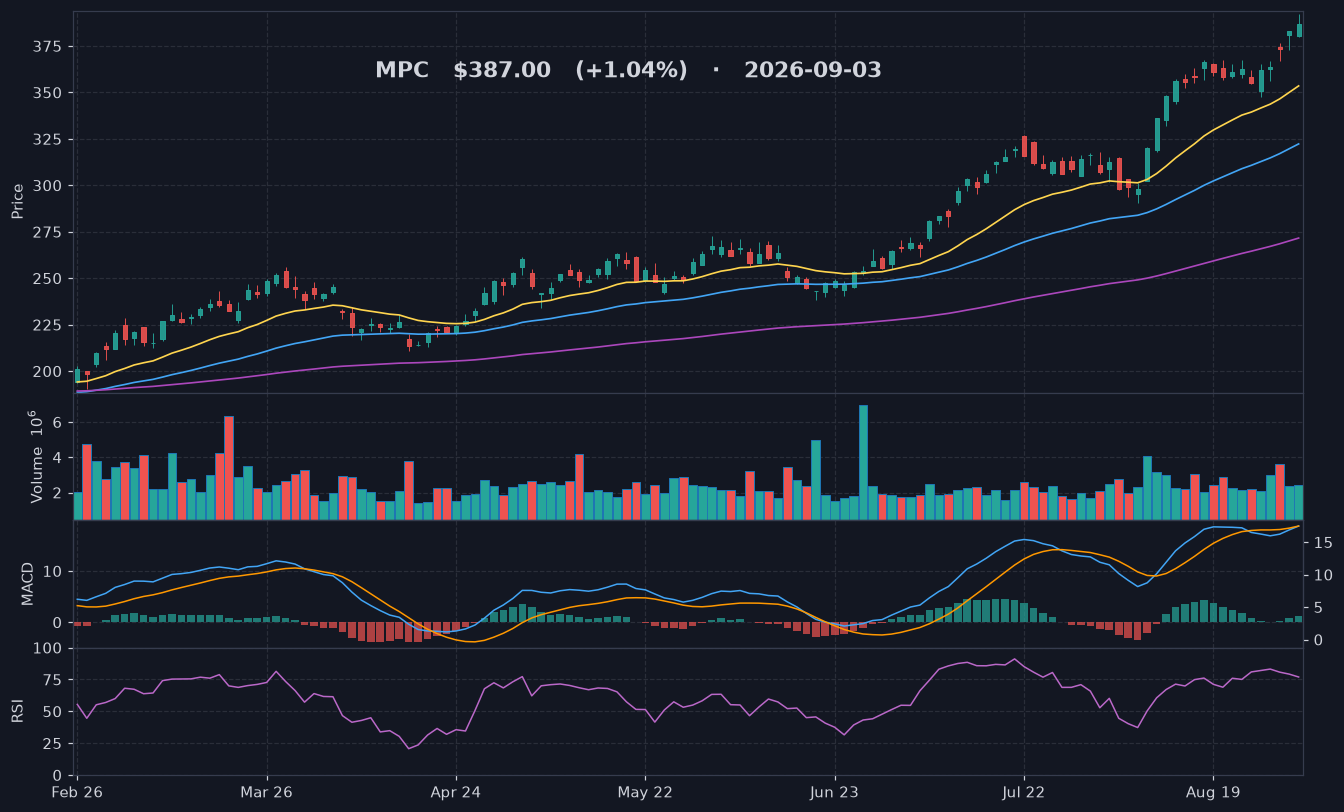Click the May 22 date tick label

645,792
